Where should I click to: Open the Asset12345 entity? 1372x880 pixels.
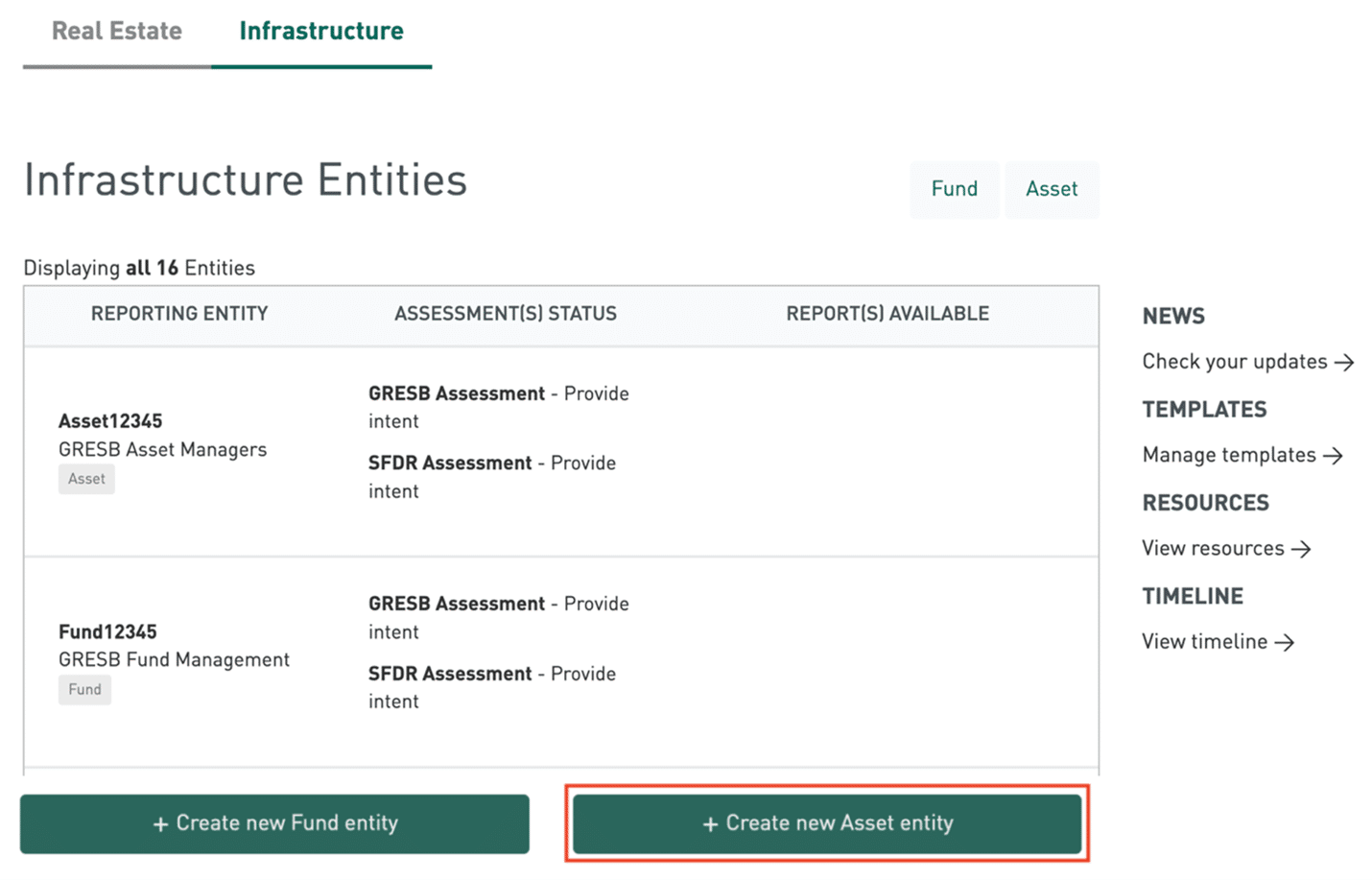click(110, 421)
